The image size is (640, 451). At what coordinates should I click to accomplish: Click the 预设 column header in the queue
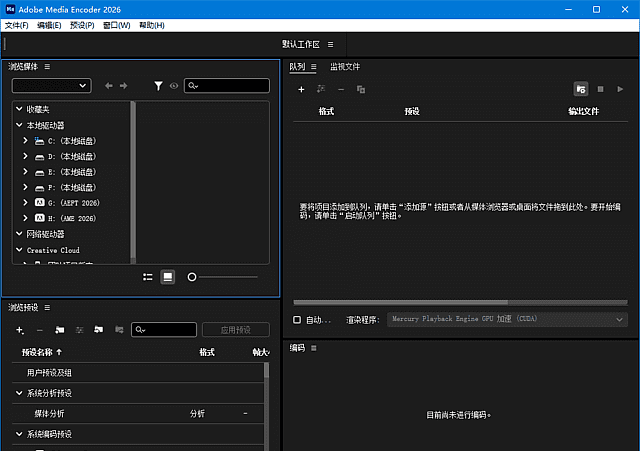412,111
